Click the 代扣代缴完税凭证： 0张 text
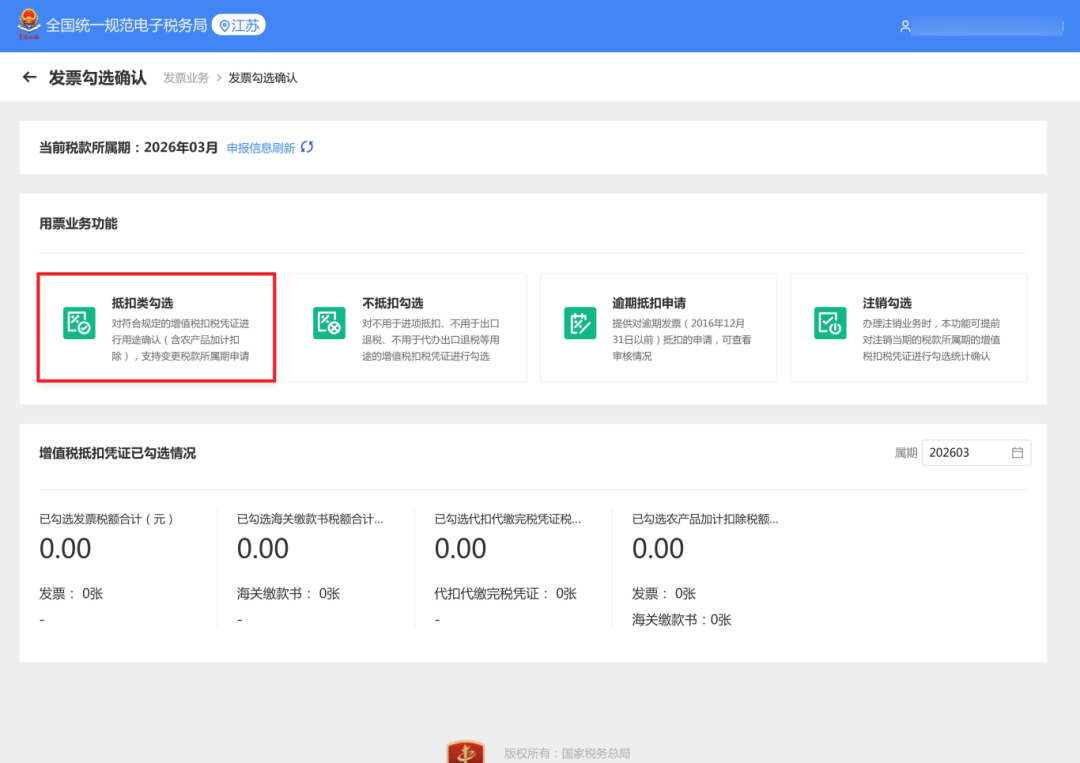This screenshot has width=1080, height=763. [x=506, y=594]
